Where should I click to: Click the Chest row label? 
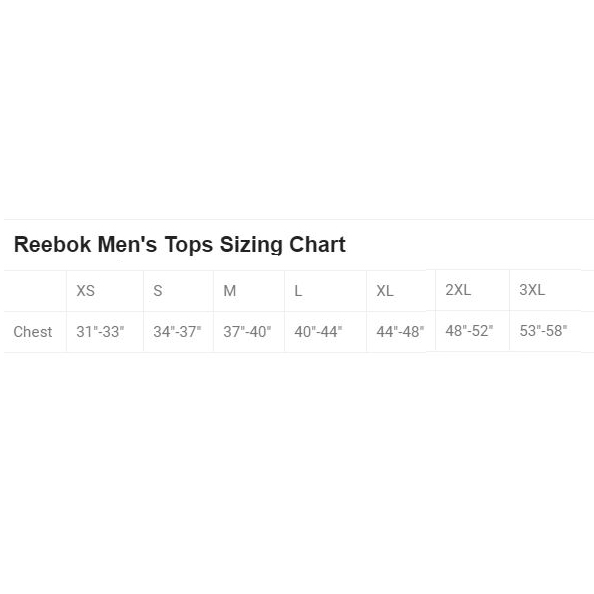[x=33, y=332]
